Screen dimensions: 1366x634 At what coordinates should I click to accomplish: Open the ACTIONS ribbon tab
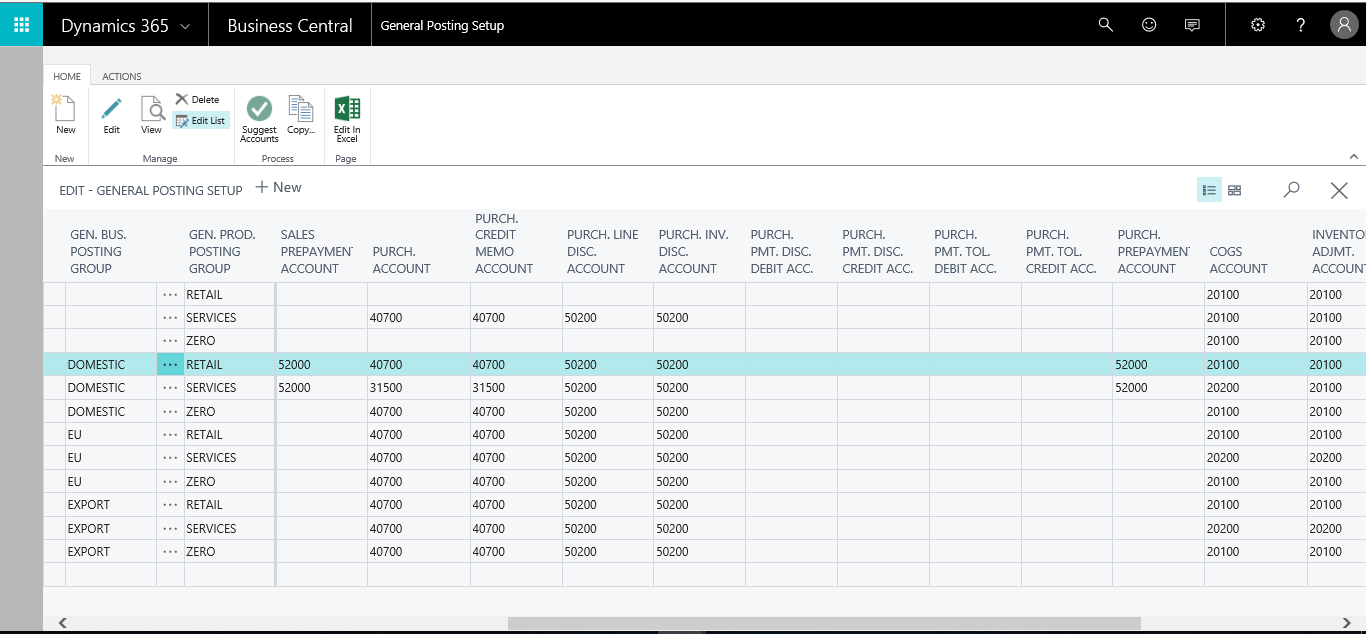tap(122, 76)
